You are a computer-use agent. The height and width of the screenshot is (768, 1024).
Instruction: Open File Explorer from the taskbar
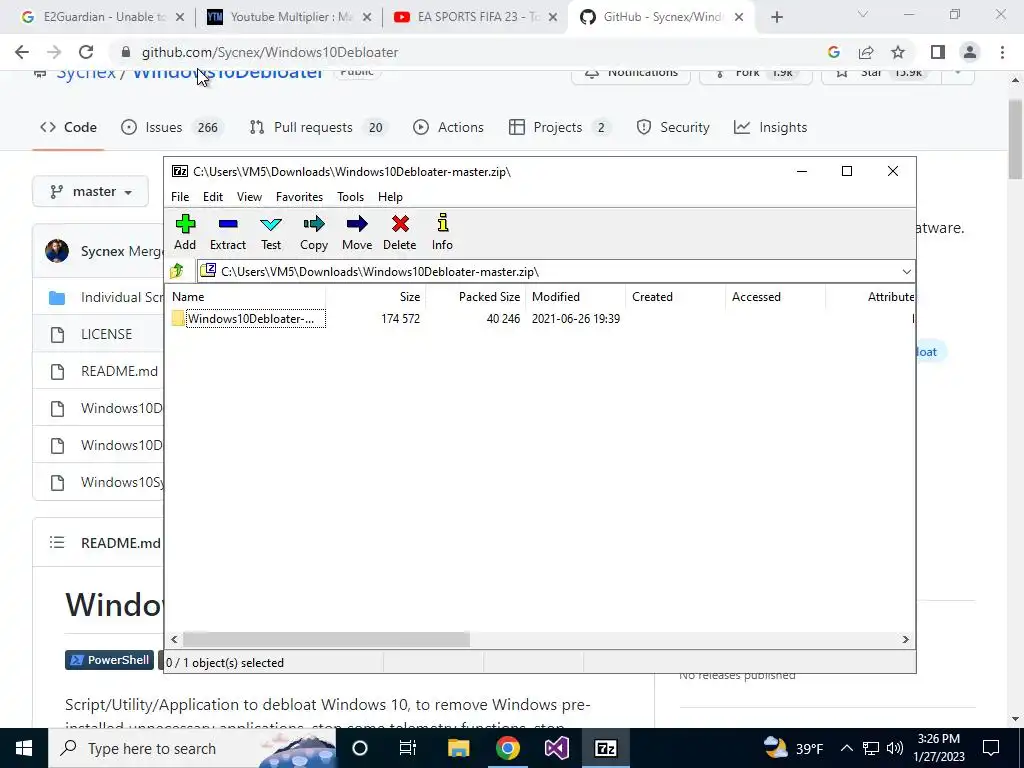pos(458,748)
